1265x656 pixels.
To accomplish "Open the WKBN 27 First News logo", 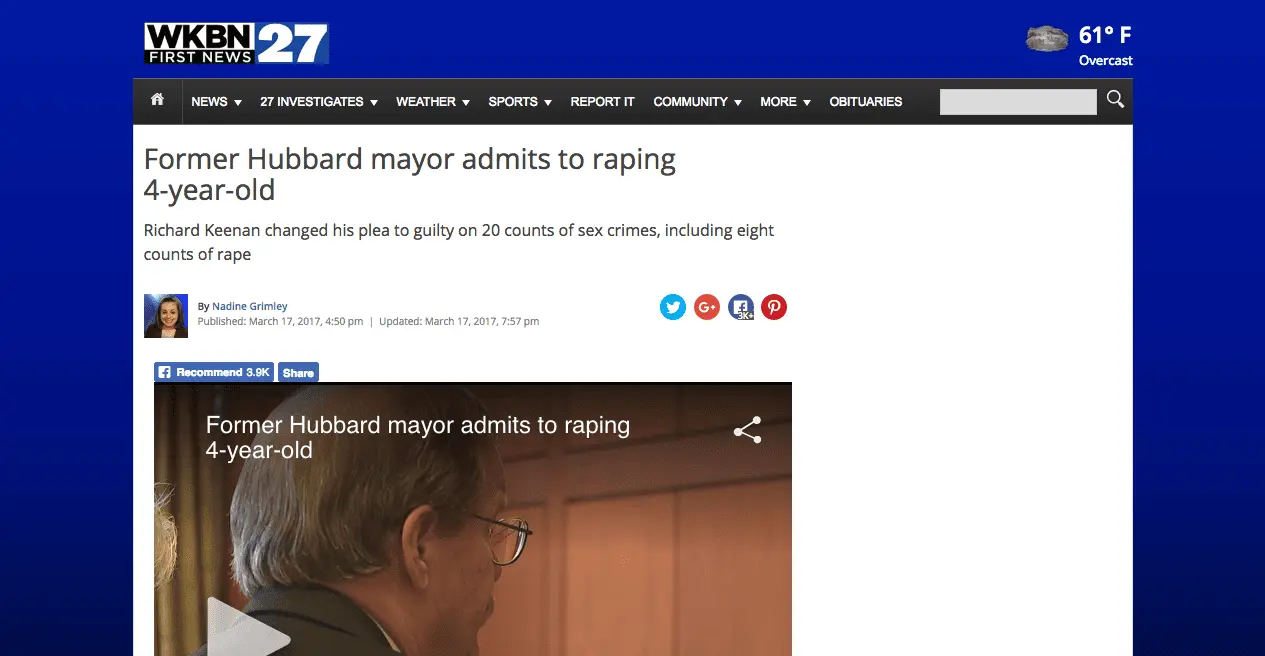I will coord(236,43).
